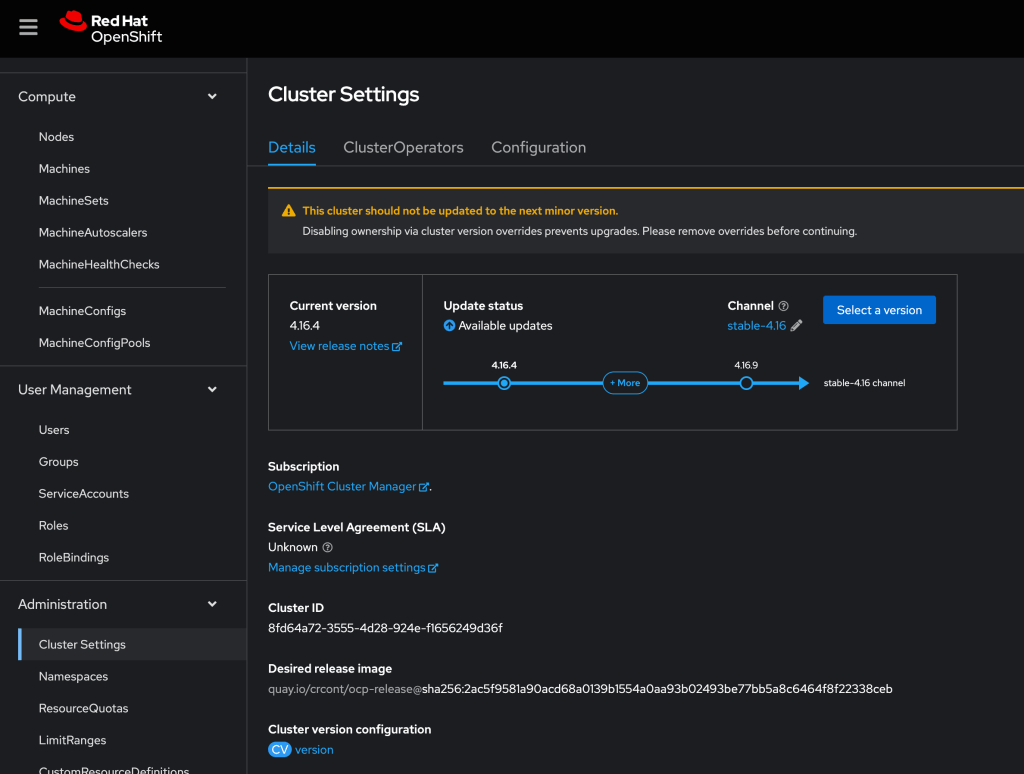Viewport: 1024px width, 774px height.
Task: Open MachineAutoscalers page
Action: (93, 233)
